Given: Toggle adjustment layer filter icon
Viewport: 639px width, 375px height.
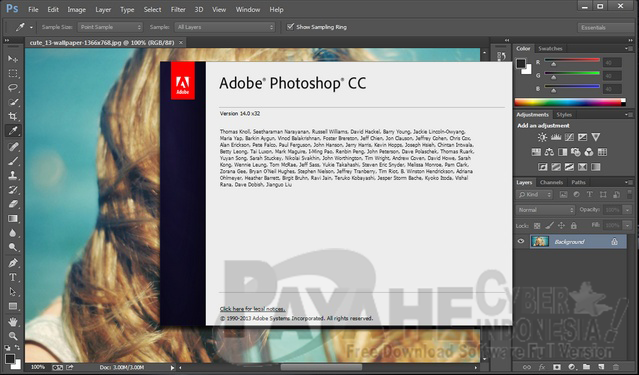Looking at the screenshot, I should click(576, 195).
